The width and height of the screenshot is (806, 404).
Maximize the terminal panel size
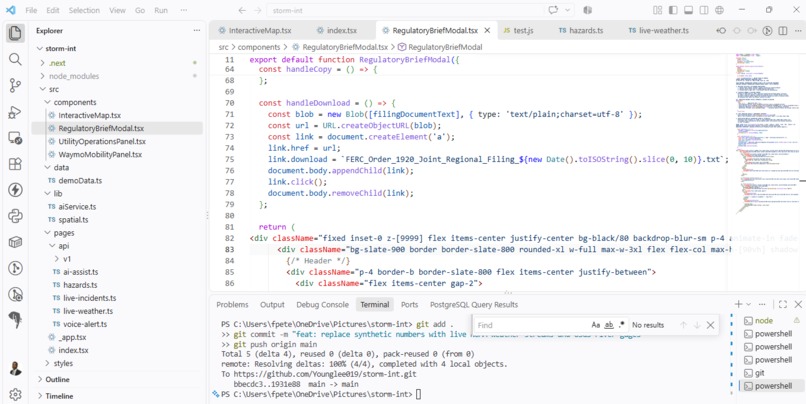[783, 304]
